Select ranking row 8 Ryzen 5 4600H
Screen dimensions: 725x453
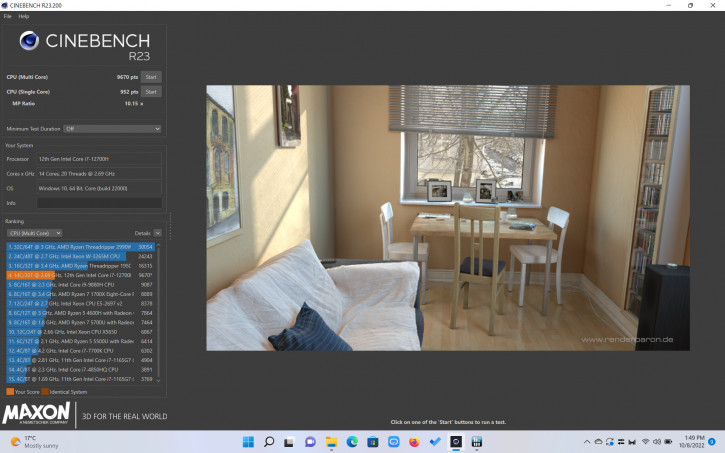point(80,313)
